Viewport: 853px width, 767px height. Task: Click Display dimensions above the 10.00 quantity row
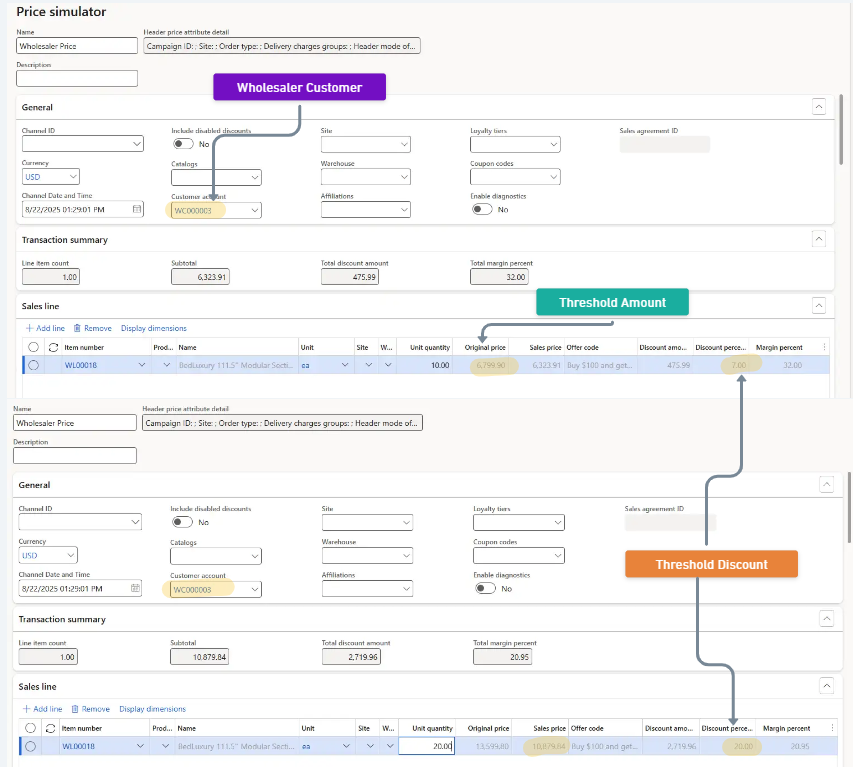153,328
